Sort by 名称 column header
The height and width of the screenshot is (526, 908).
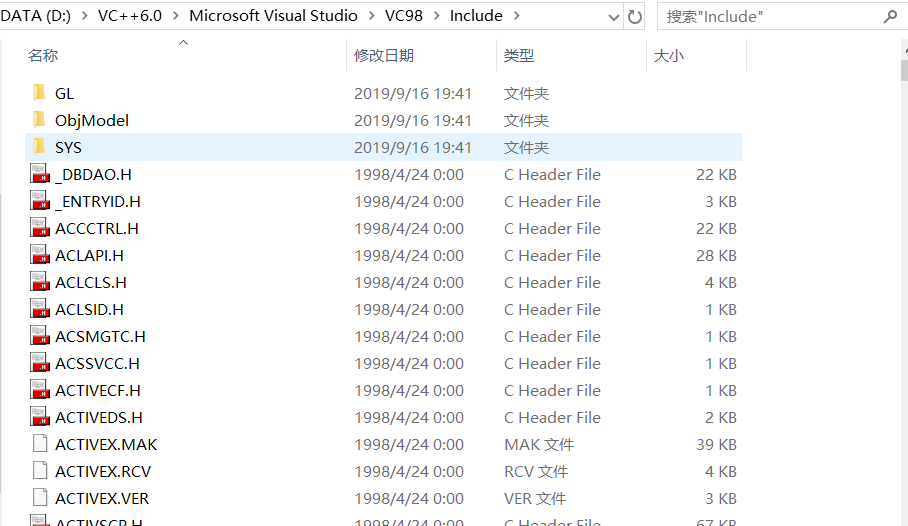click(43, 56)
